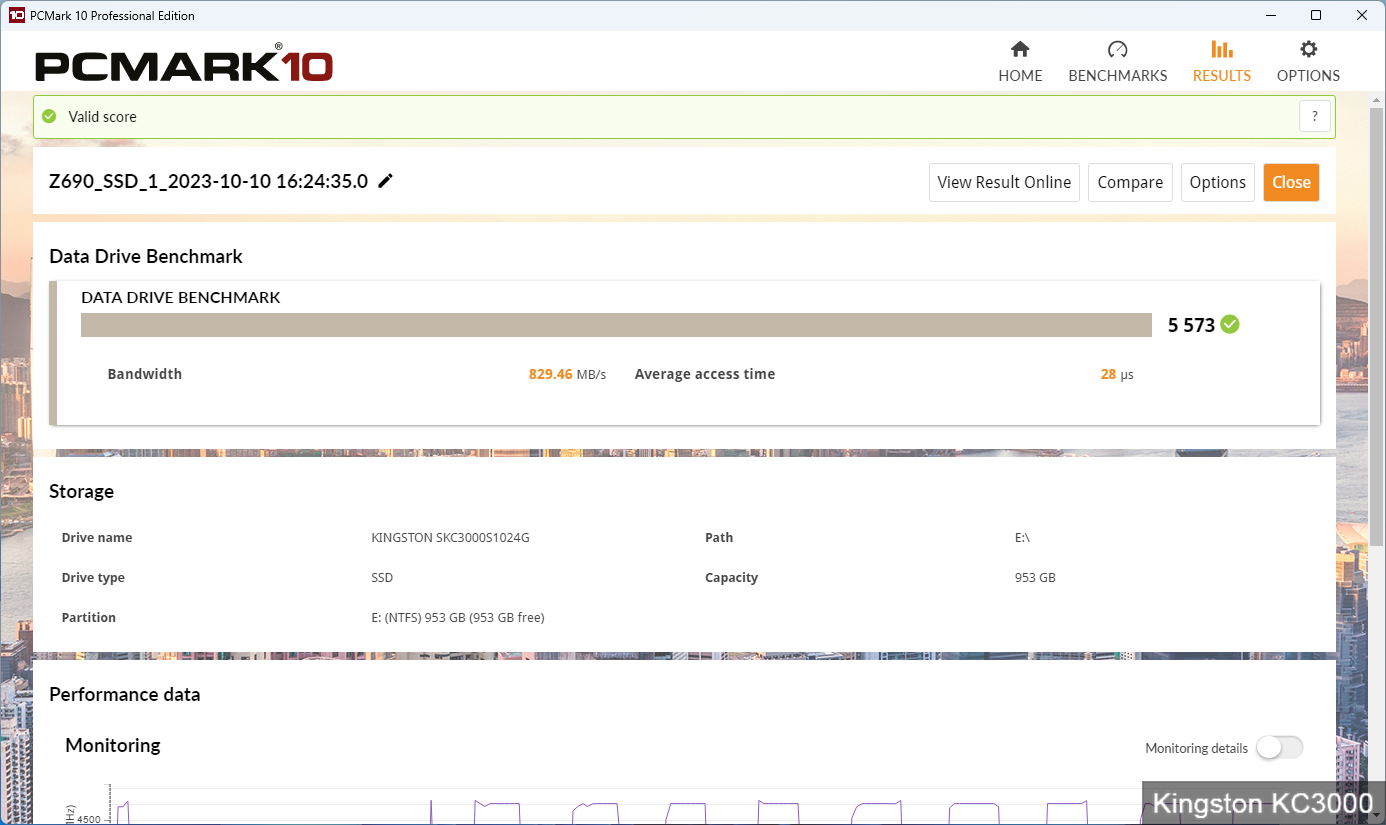Viewport: 1386px width, 825px height.
Task: Open the result Options button
Action: (x=1218, y=182)
